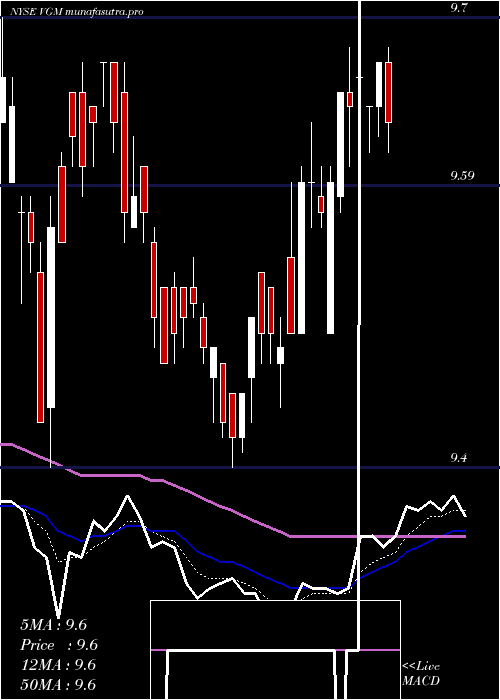Screen dimensions: 500x700
Task: Click the 50MA : 9.6 reading
Action: click(x=58, y=685)
